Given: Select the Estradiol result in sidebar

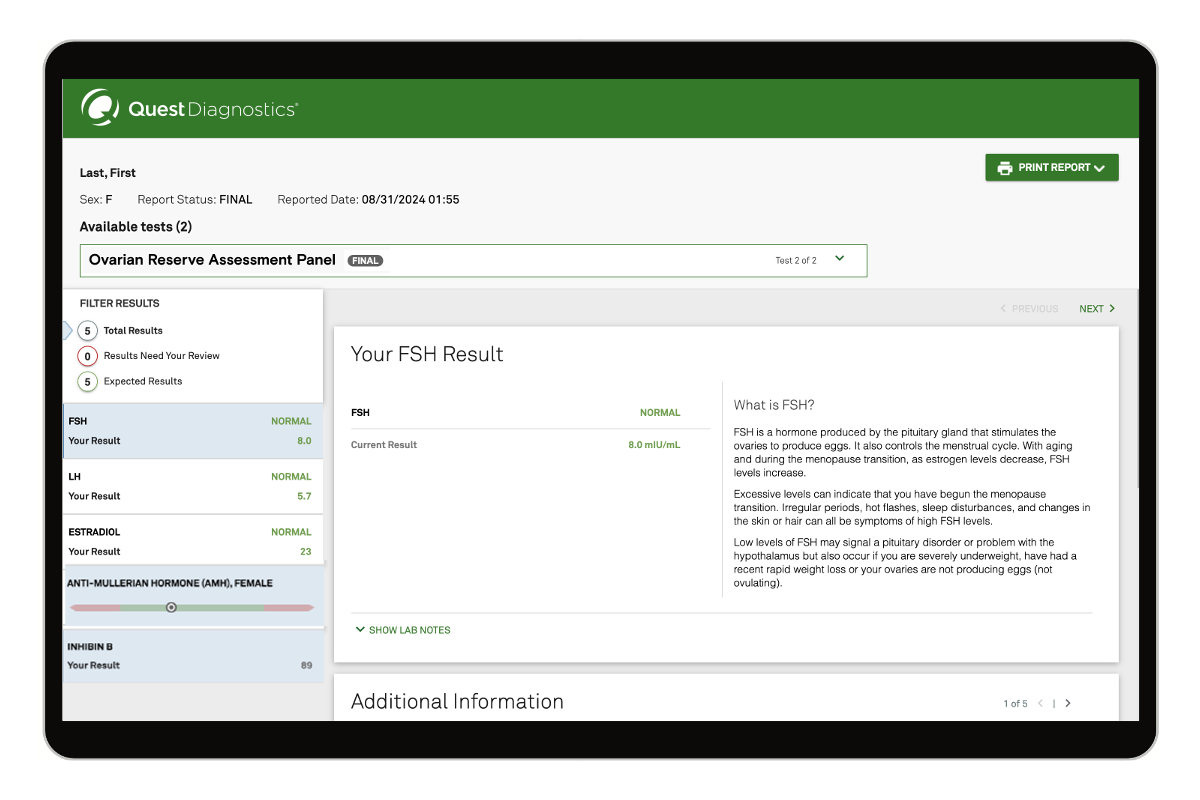Looking at the screenshot, I should (x=192, y=542).
